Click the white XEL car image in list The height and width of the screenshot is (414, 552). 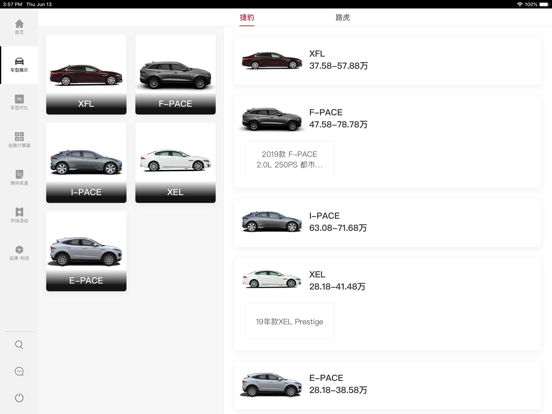271,279
